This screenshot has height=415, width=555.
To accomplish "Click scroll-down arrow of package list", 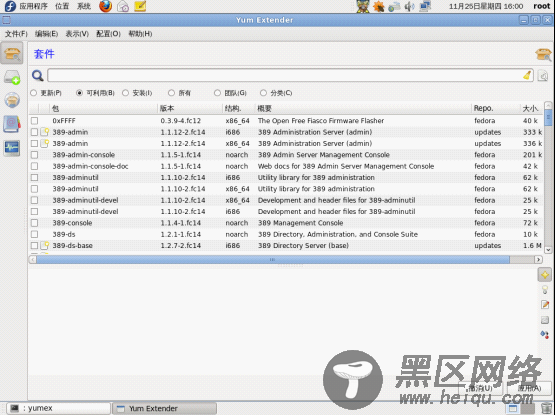I will 548,250.
